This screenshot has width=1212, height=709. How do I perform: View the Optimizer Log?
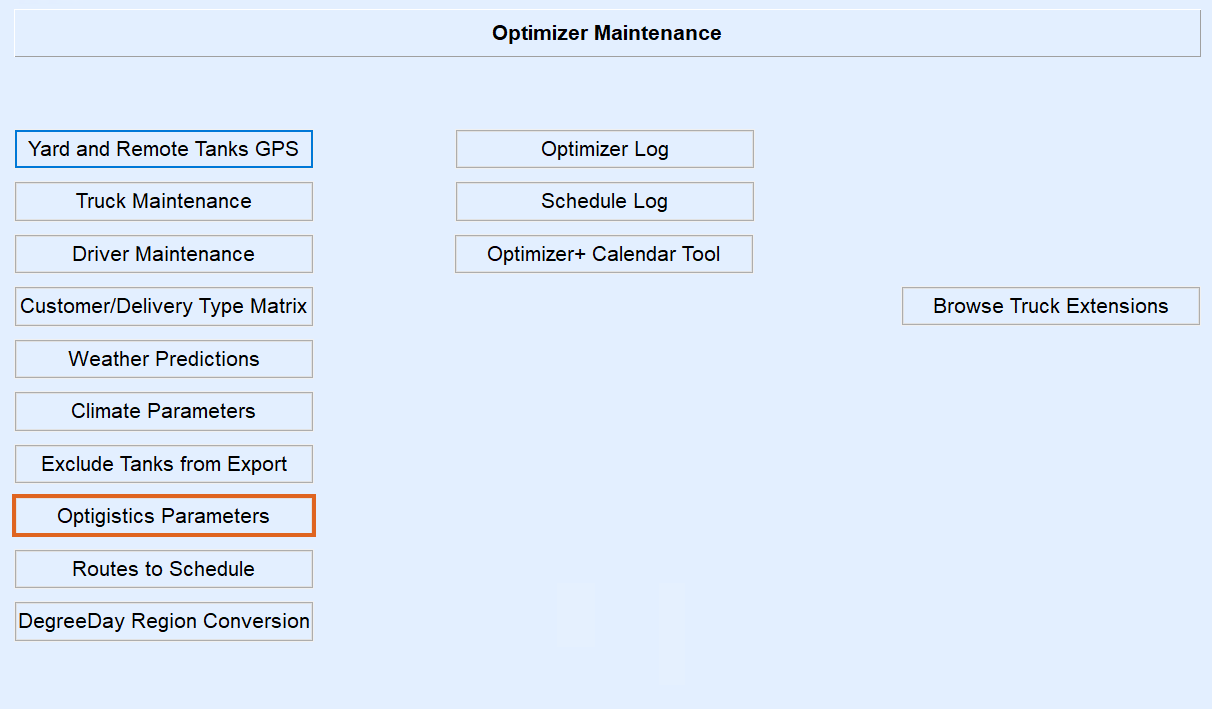[605, 149]
